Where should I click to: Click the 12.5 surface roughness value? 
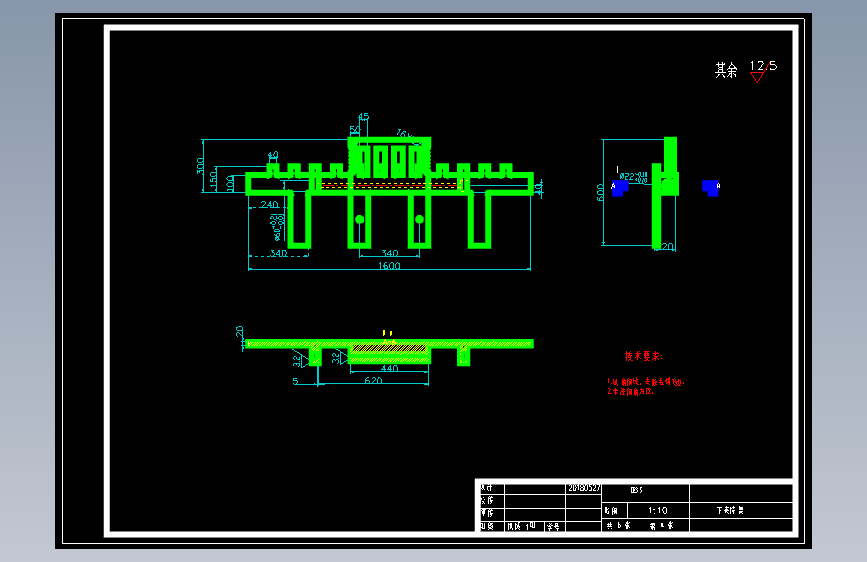point(764,66)
